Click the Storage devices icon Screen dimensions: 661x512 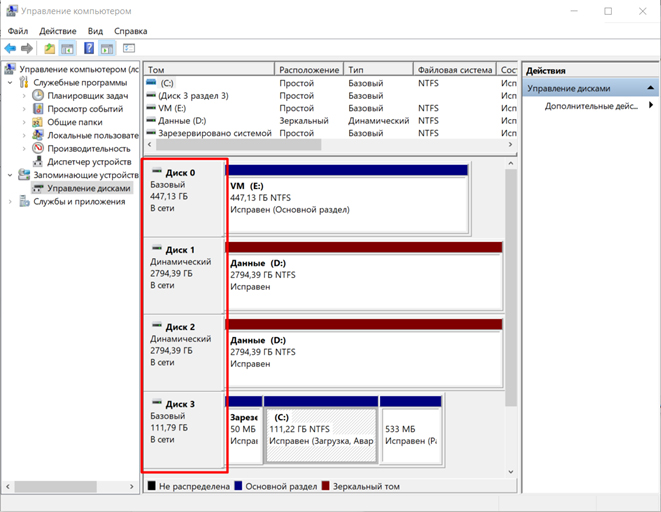(24, 174)
